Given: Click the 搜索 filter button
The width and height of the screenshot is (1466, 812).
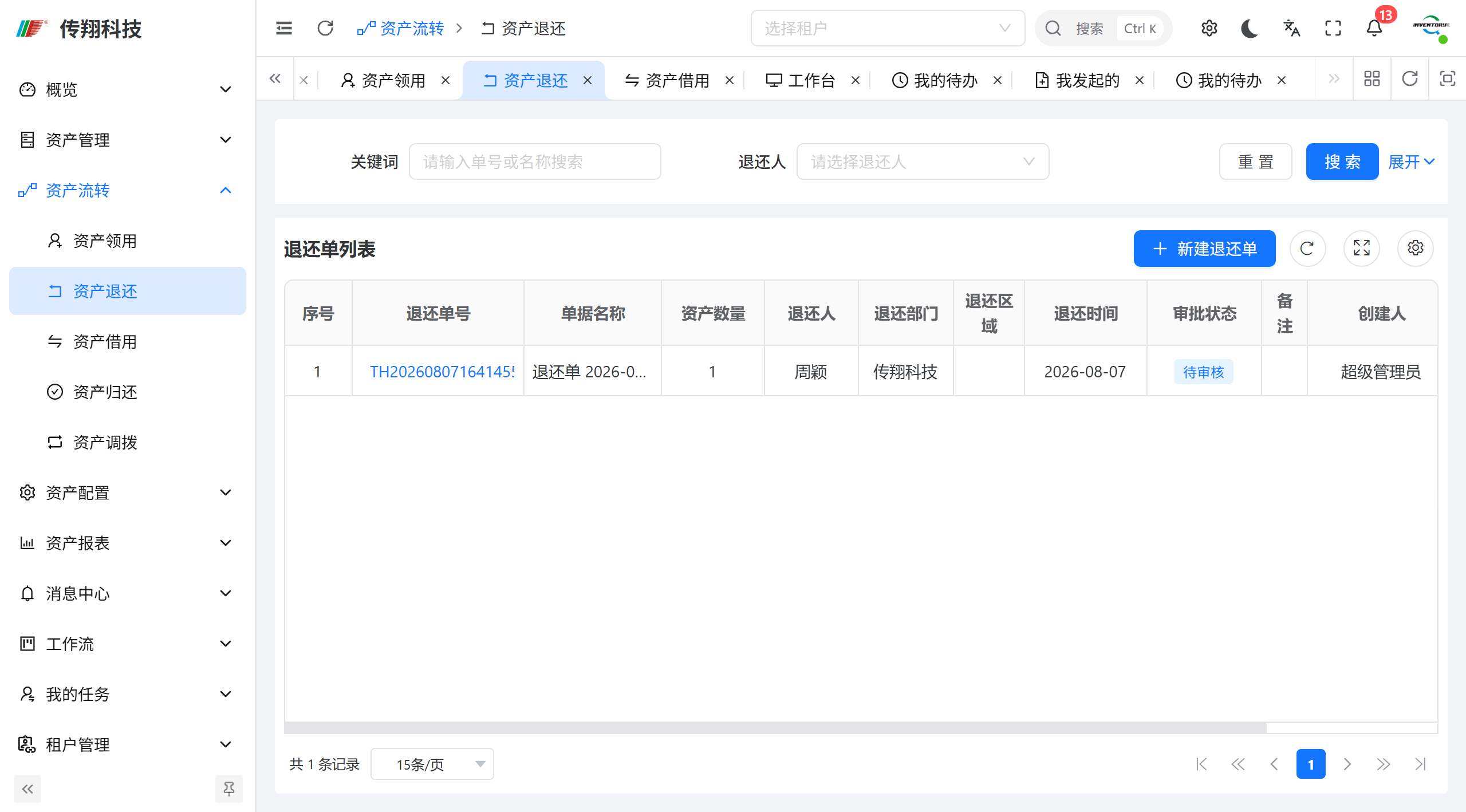Looking at the screenshot, I should (x=1342, y=162).
